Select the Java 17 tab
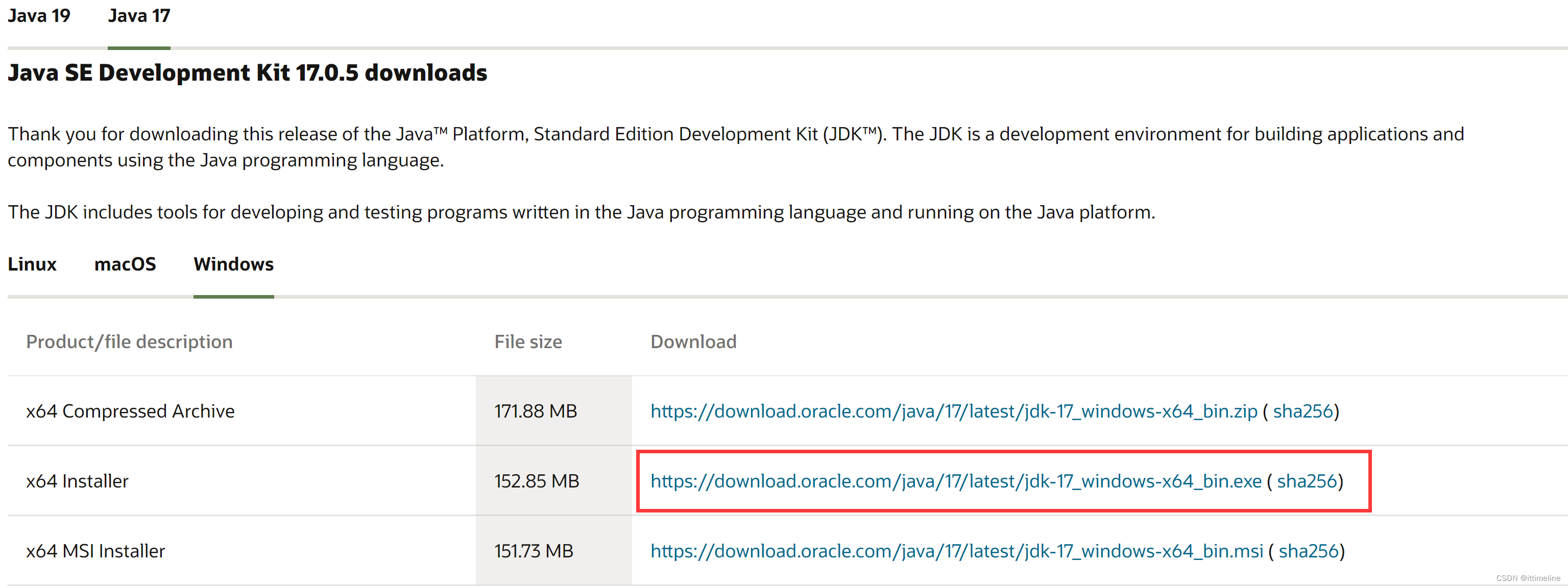 pyautogui.click(x=139, y=16)
